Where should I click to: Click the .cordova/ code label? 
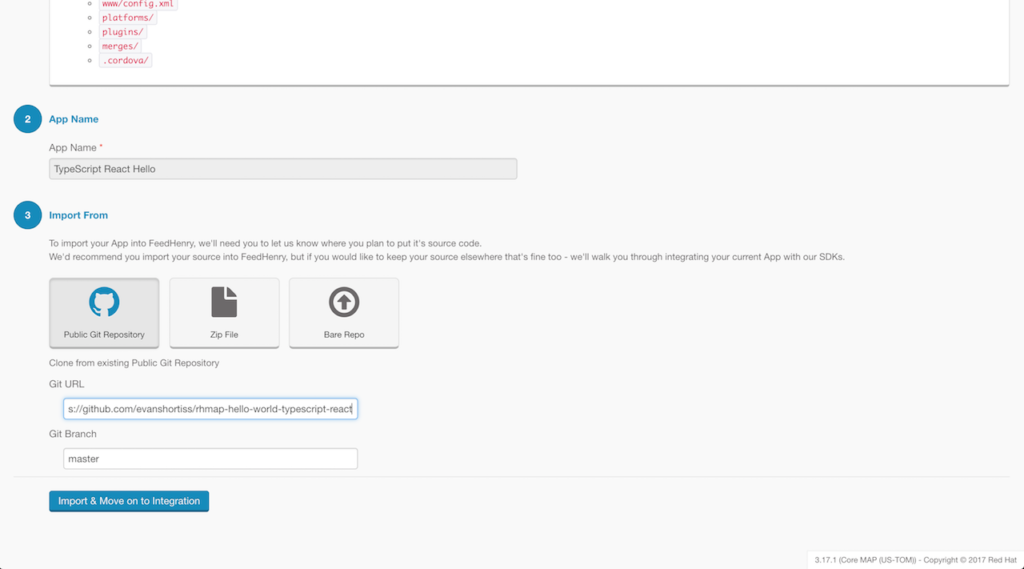126,60
